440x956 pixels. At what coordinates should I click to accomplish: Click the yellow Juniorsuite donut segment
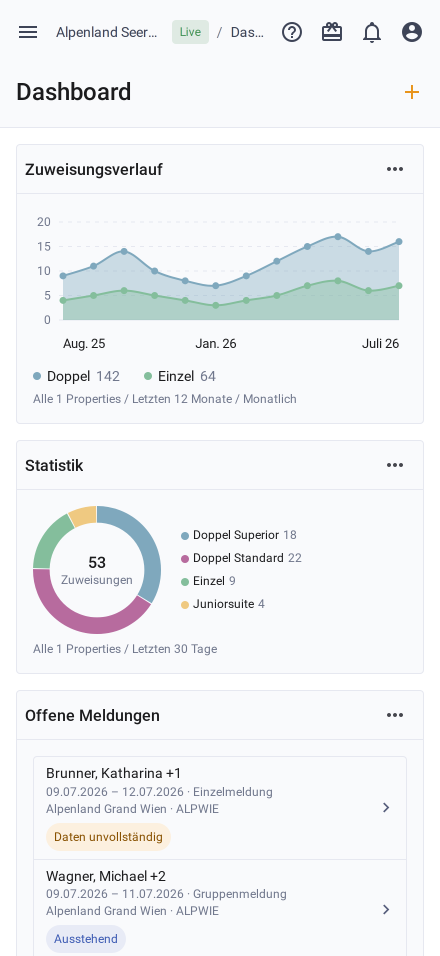coord(84,515)
